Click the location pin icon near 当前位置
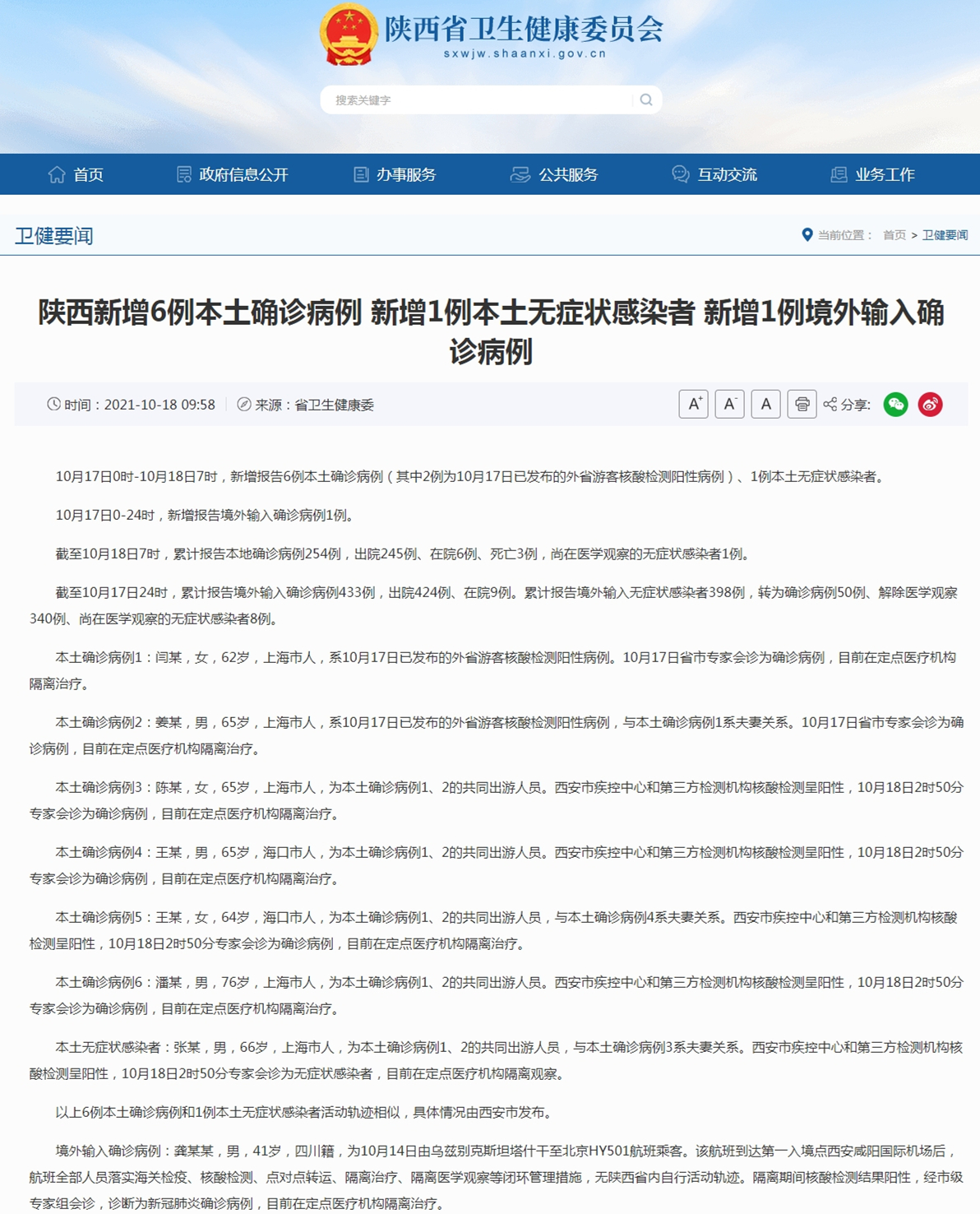980x1214 pixels. 807,234
